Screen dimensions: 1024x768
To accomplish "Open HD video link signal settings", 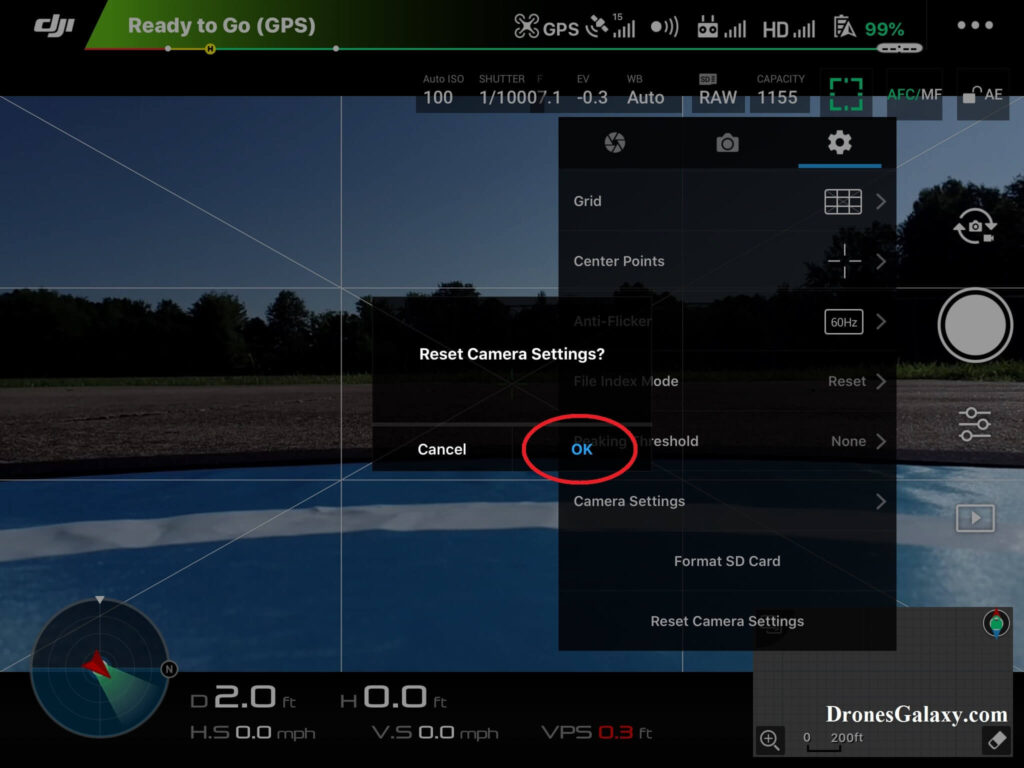I will click(788, 29).
